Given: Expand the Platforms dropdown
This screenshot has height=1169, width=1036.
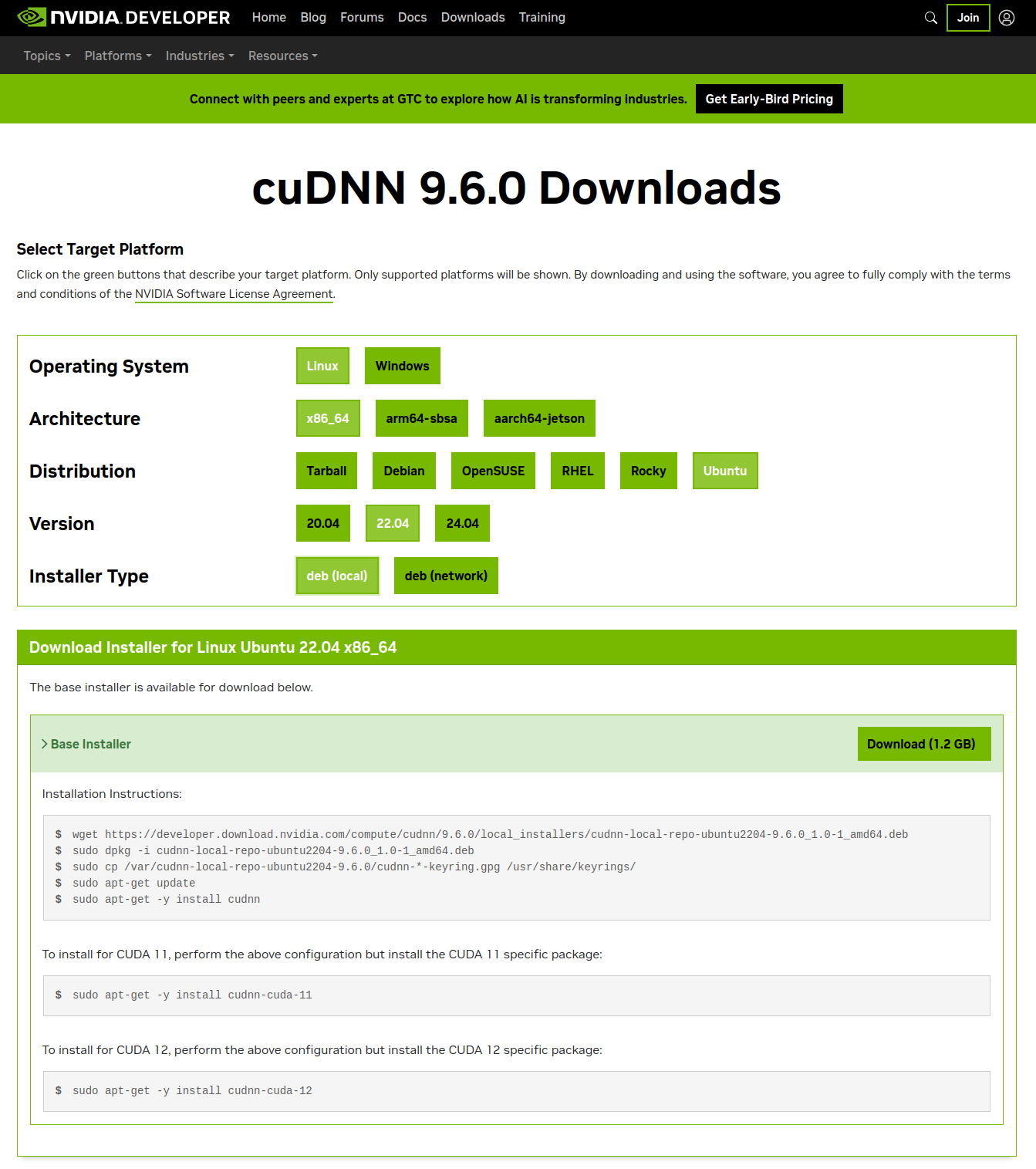Looking at the screenshot, I should 118,56.
